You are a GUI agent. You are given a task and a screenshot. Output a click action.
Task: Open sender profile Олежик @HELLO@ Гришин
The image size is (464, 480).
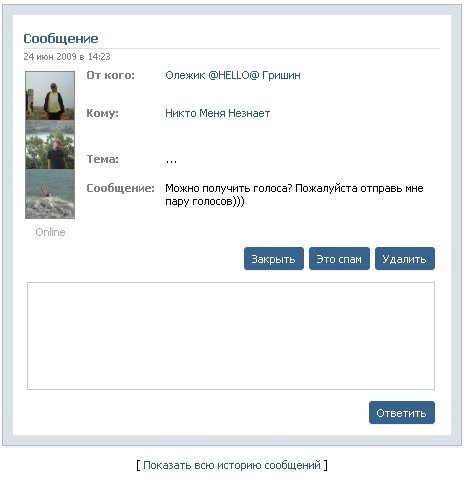(233, 75)
